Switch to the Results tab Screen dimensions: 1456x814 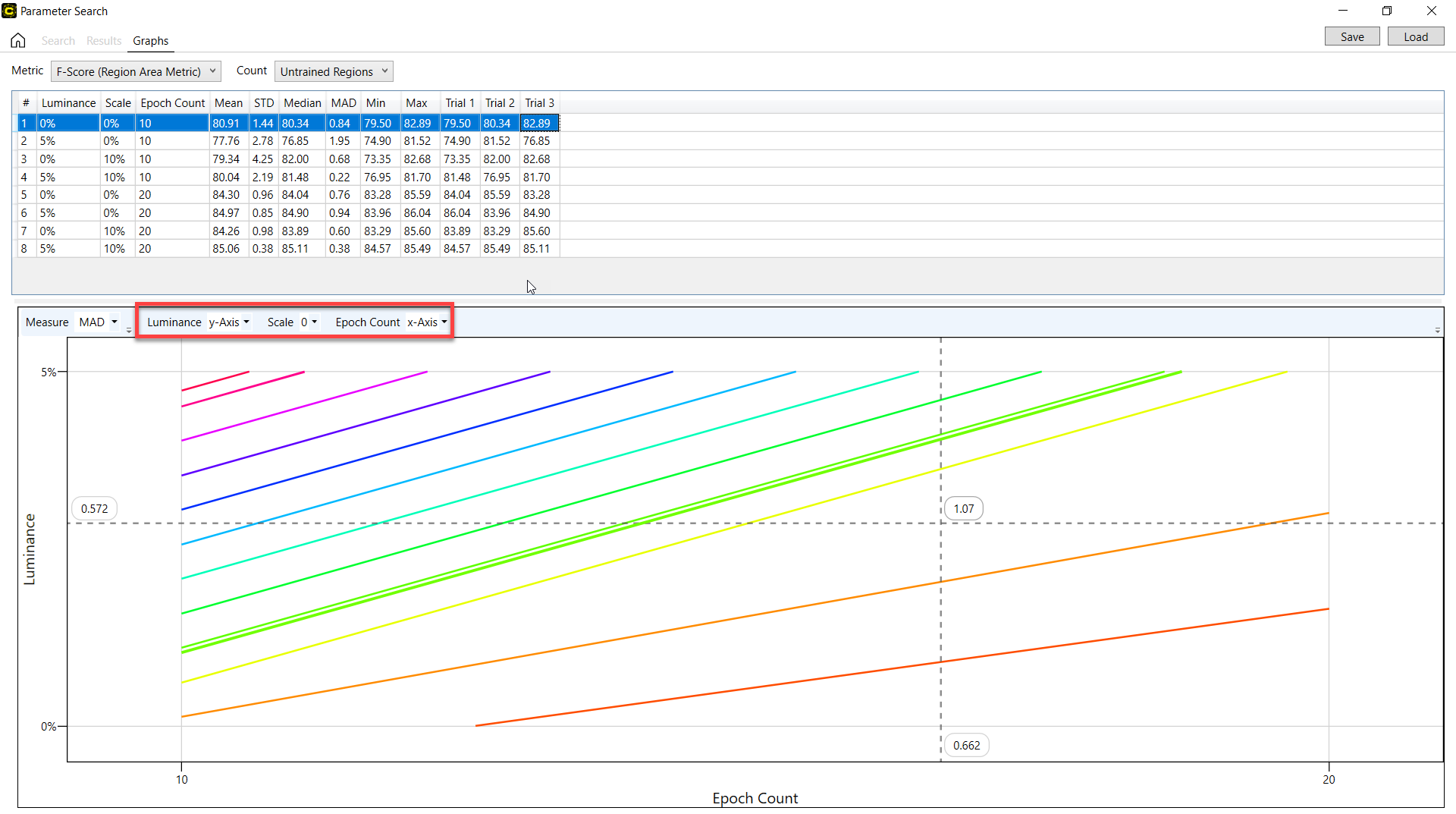[103, 41]
